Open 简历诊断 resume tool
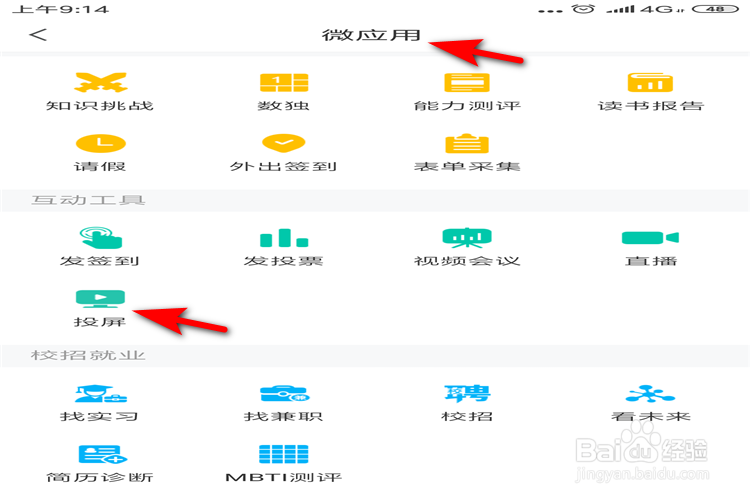The width and height of the screenshot is (750, 500). [100, 464]
